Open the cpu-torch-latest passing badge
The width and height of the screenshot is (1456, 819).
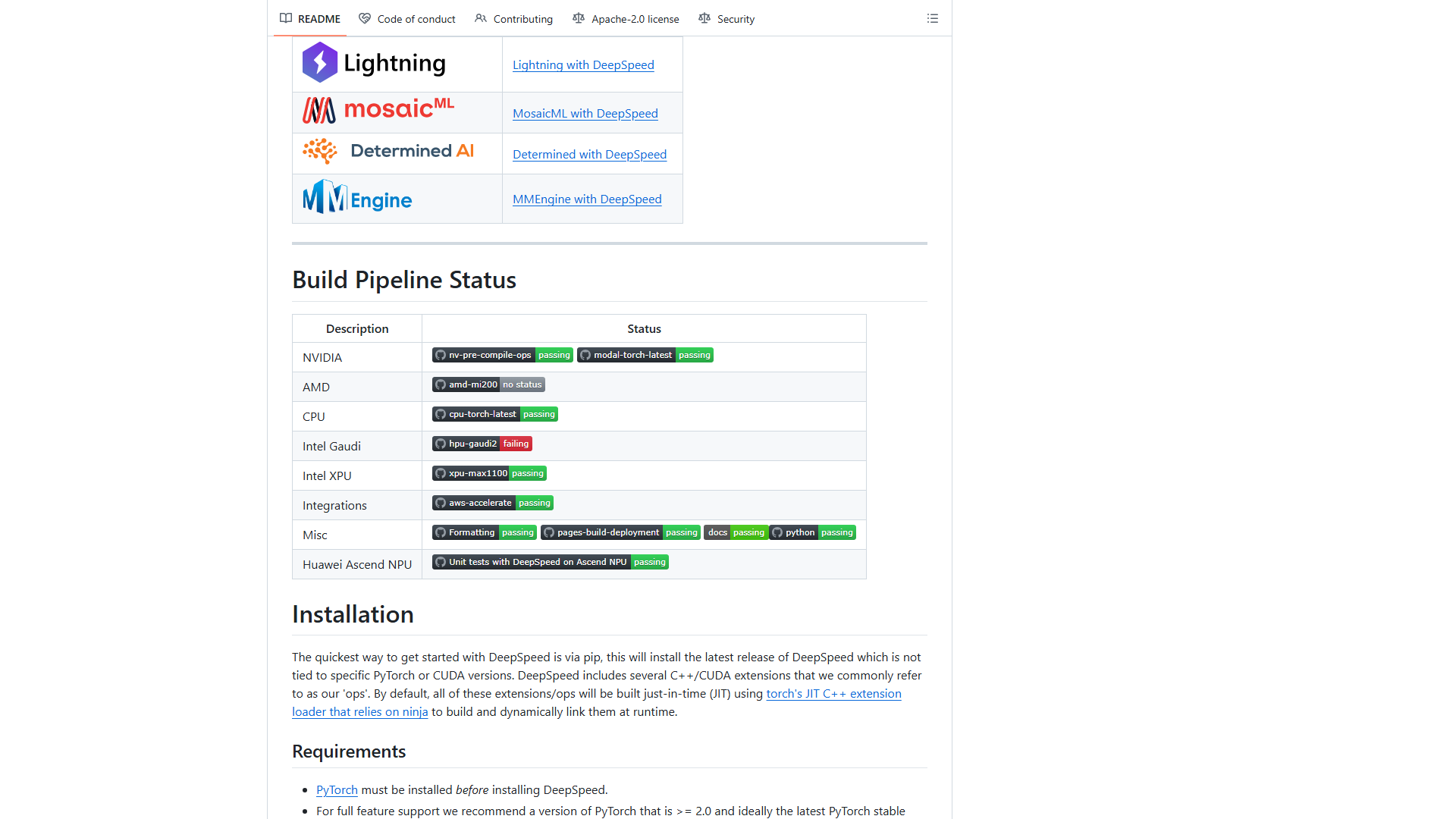pos(494,414)
